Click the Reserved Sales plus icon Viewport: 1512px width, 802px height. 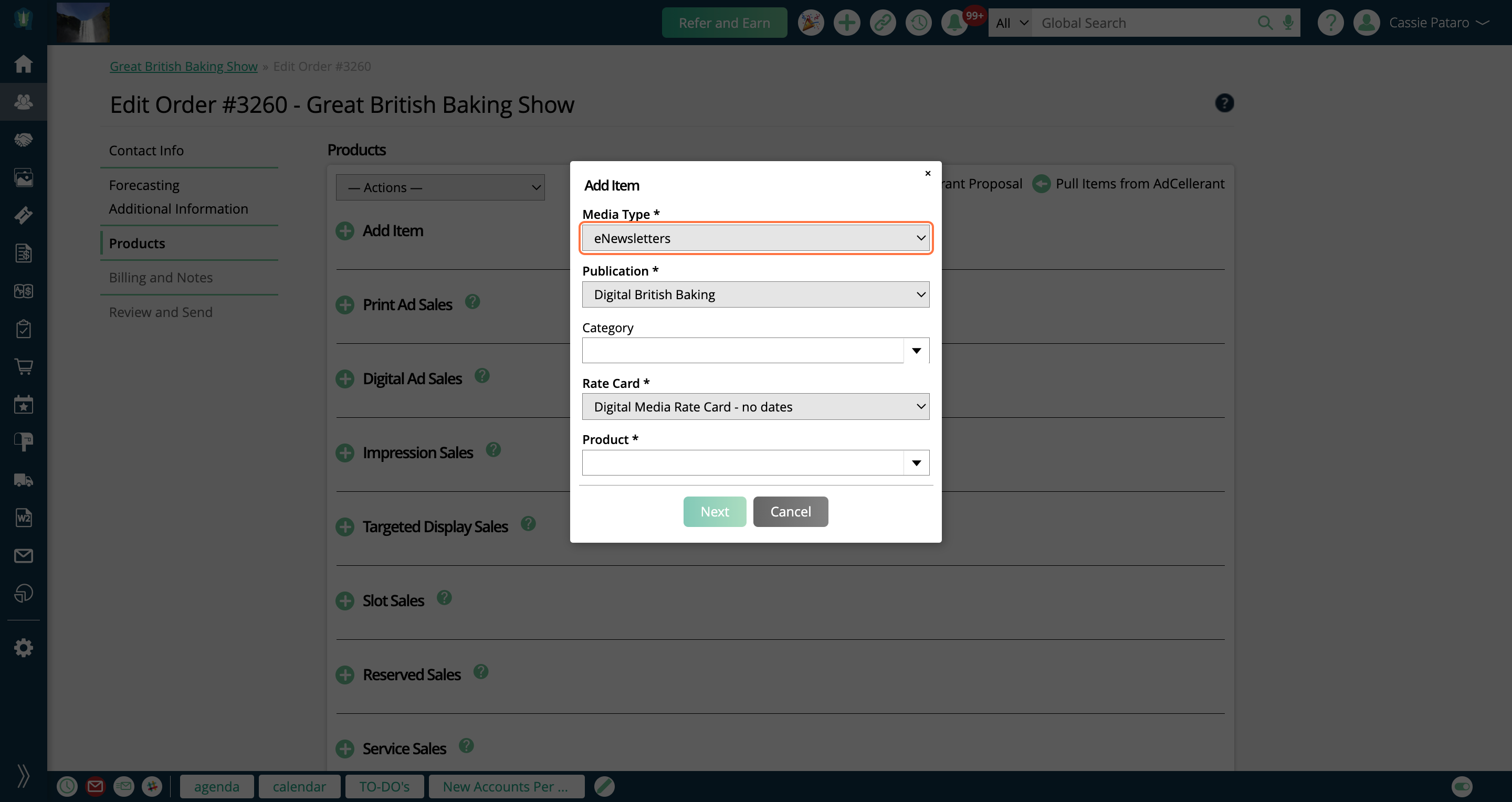coord(345,674)
